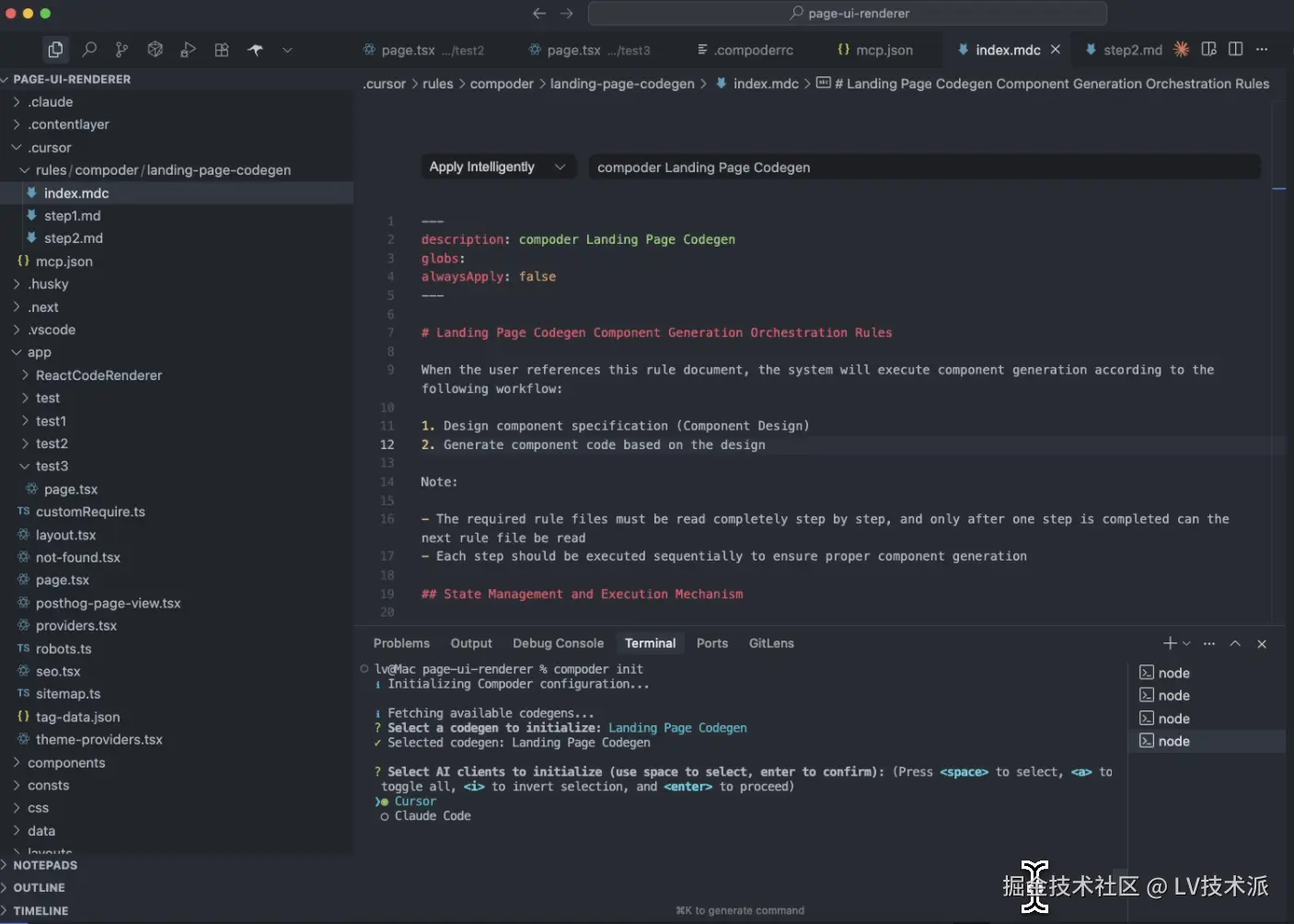The height and width of the screenshot is (924, 1294).
Task: Switch to Debug Console tab
Action: (559, 643)
